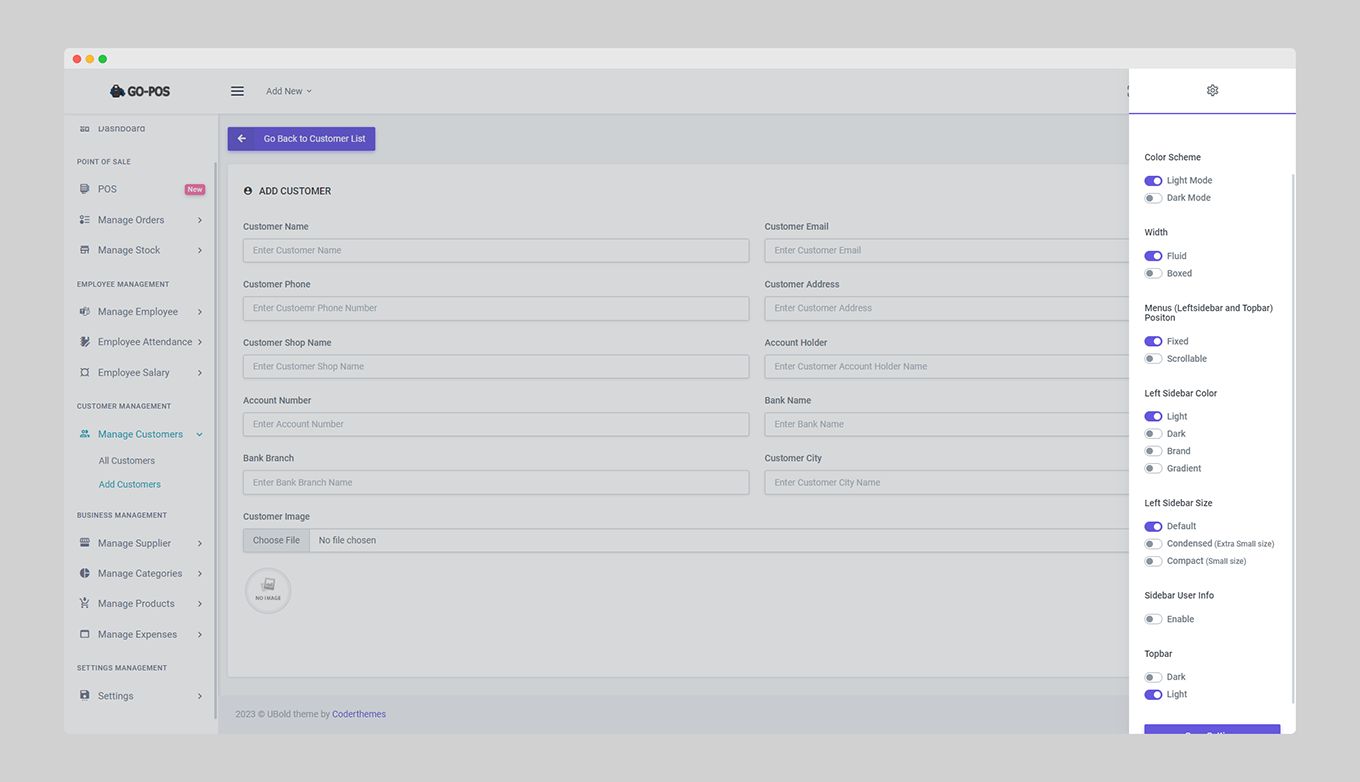1360x782 pixels.
Task: Click the hamburger menu toggle icon
Action: coord(237,91)
